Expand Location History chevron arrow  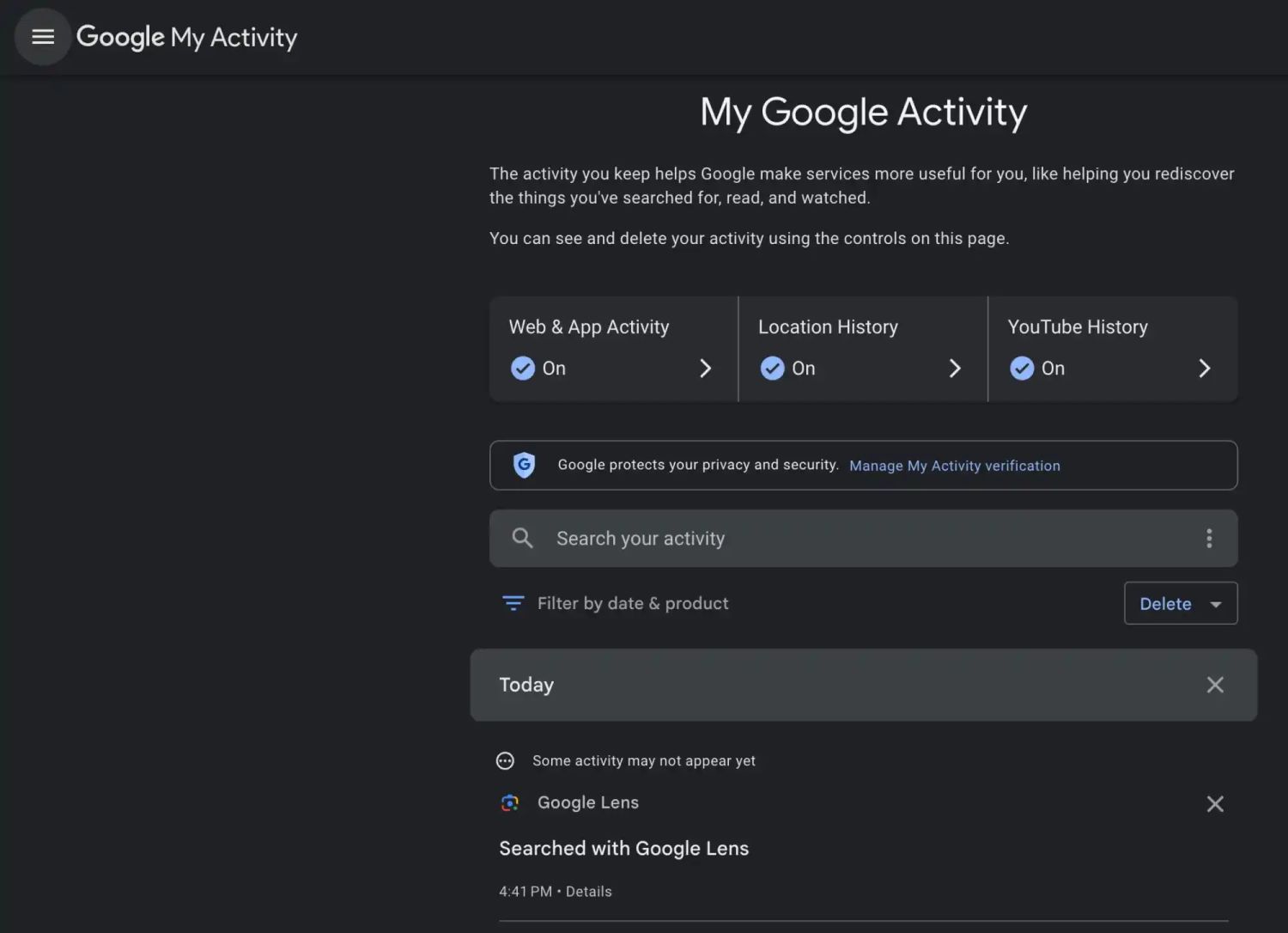coord(954,369)
